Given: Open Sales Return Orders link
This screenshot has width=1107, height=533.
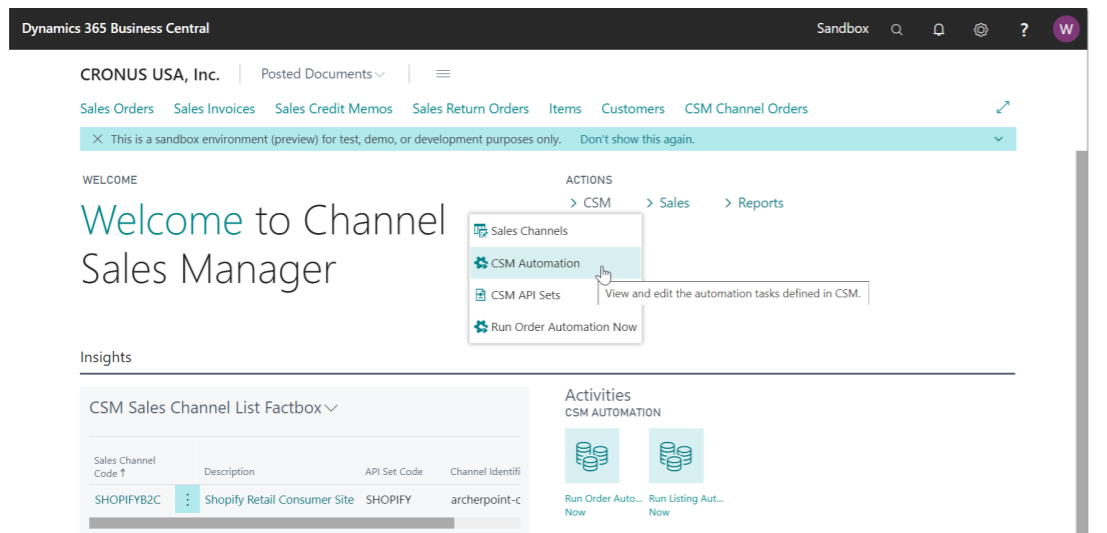Looking at the screenshot, I should click(470, 109).
